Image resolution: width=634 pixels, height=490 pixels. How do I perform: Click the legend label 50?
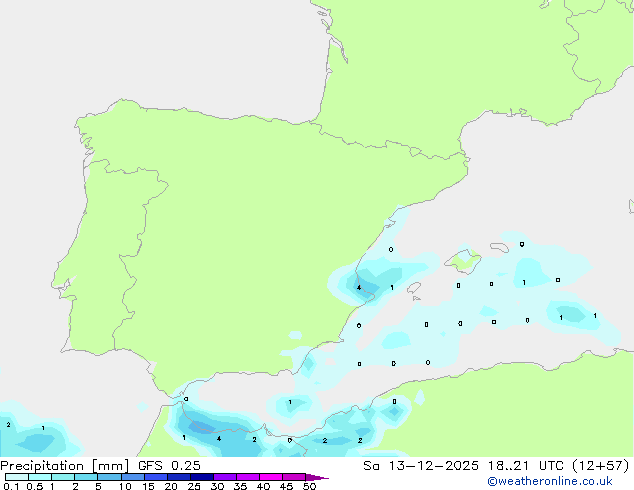(x=309, y=486)
